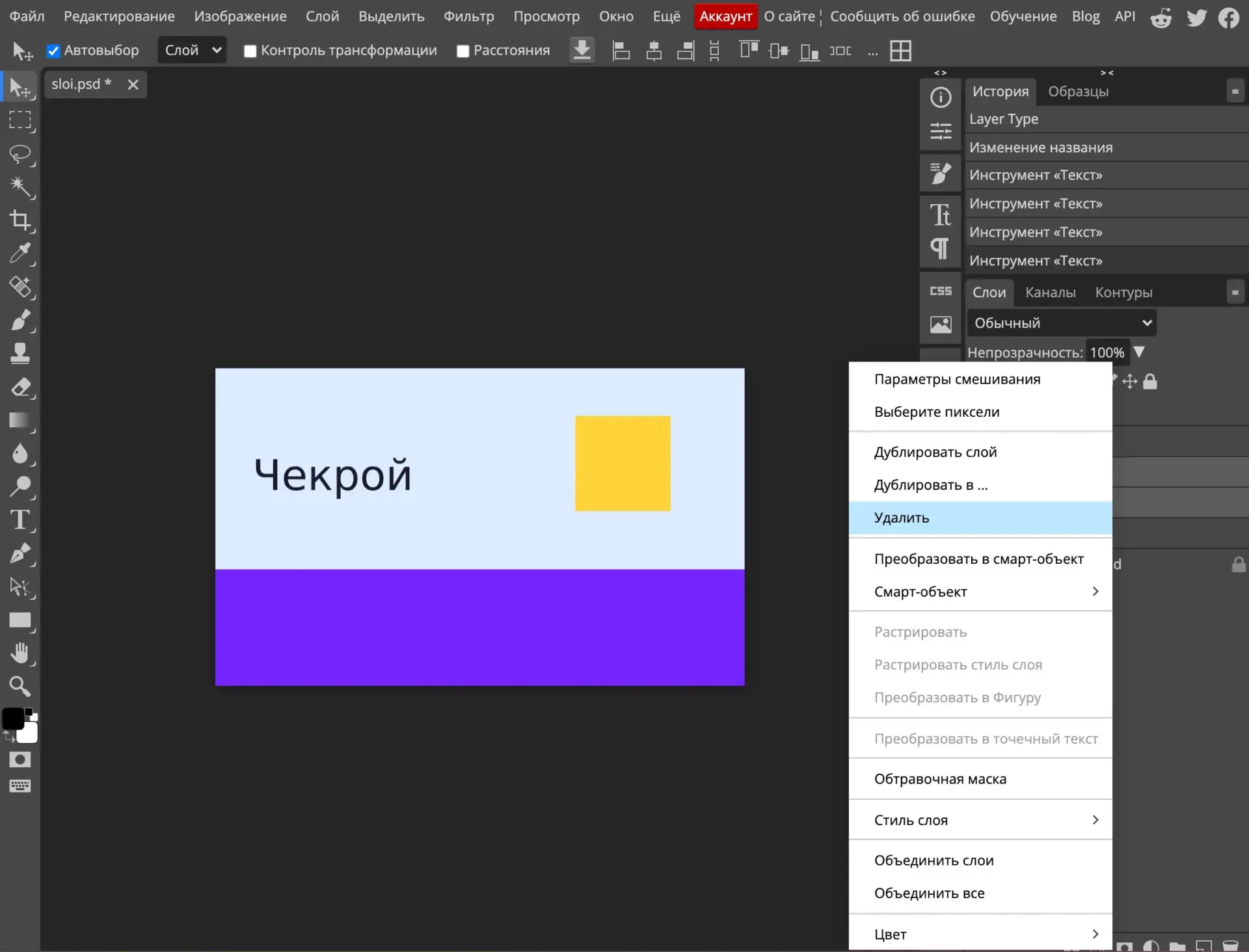
Task: Open the Обычный blend mode dropdown
Action: [1062, 323]
